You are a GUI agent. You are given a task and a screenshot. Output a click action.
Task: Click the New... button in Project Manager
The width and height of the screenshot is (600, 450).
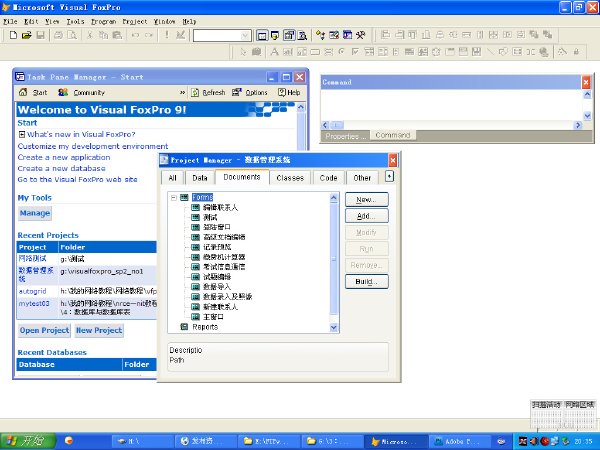(x=367, y=199)
